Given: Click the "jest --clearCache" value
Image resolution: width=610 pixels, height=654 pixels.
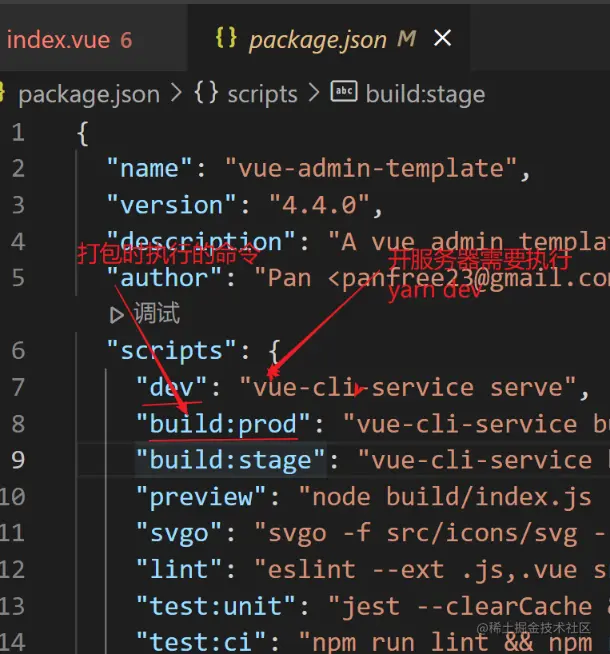Looking at the screenshot, I should 460,606.
